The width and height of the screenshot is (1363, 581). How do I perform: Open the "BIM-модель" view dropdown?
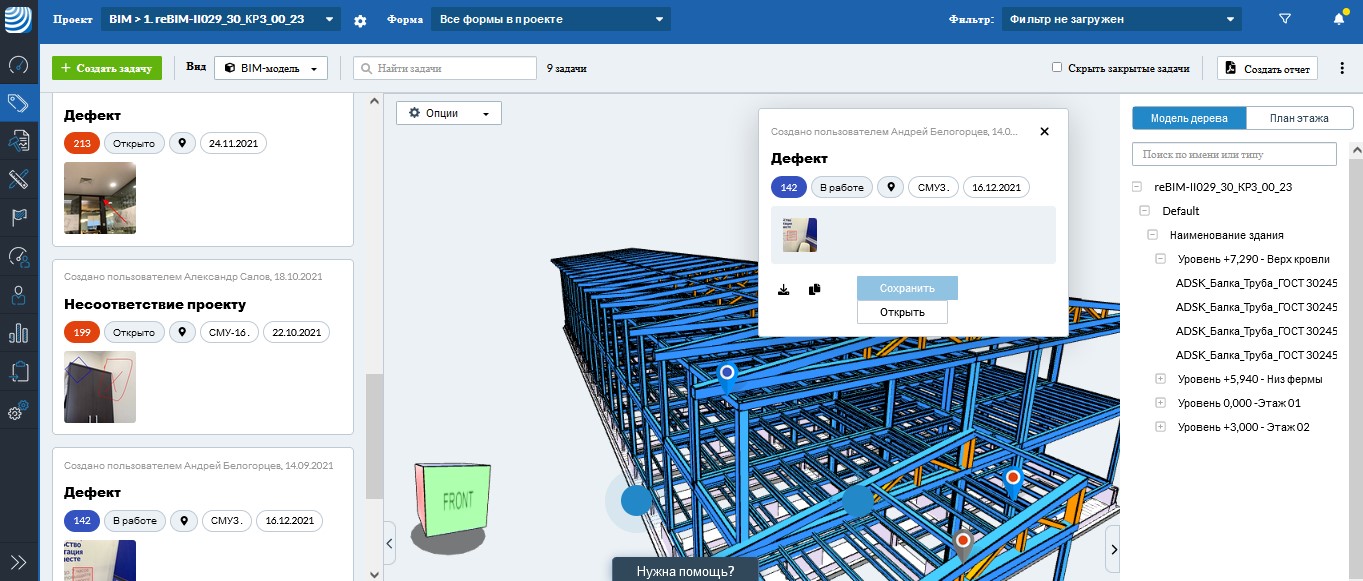271,68
